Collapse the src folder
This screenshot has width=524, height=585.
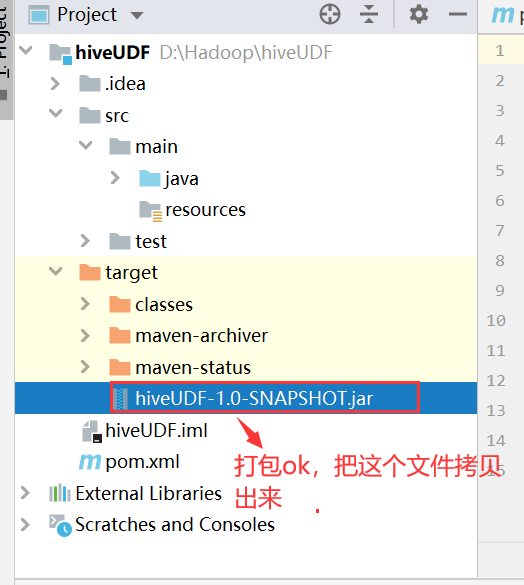(x=56, y=113)
